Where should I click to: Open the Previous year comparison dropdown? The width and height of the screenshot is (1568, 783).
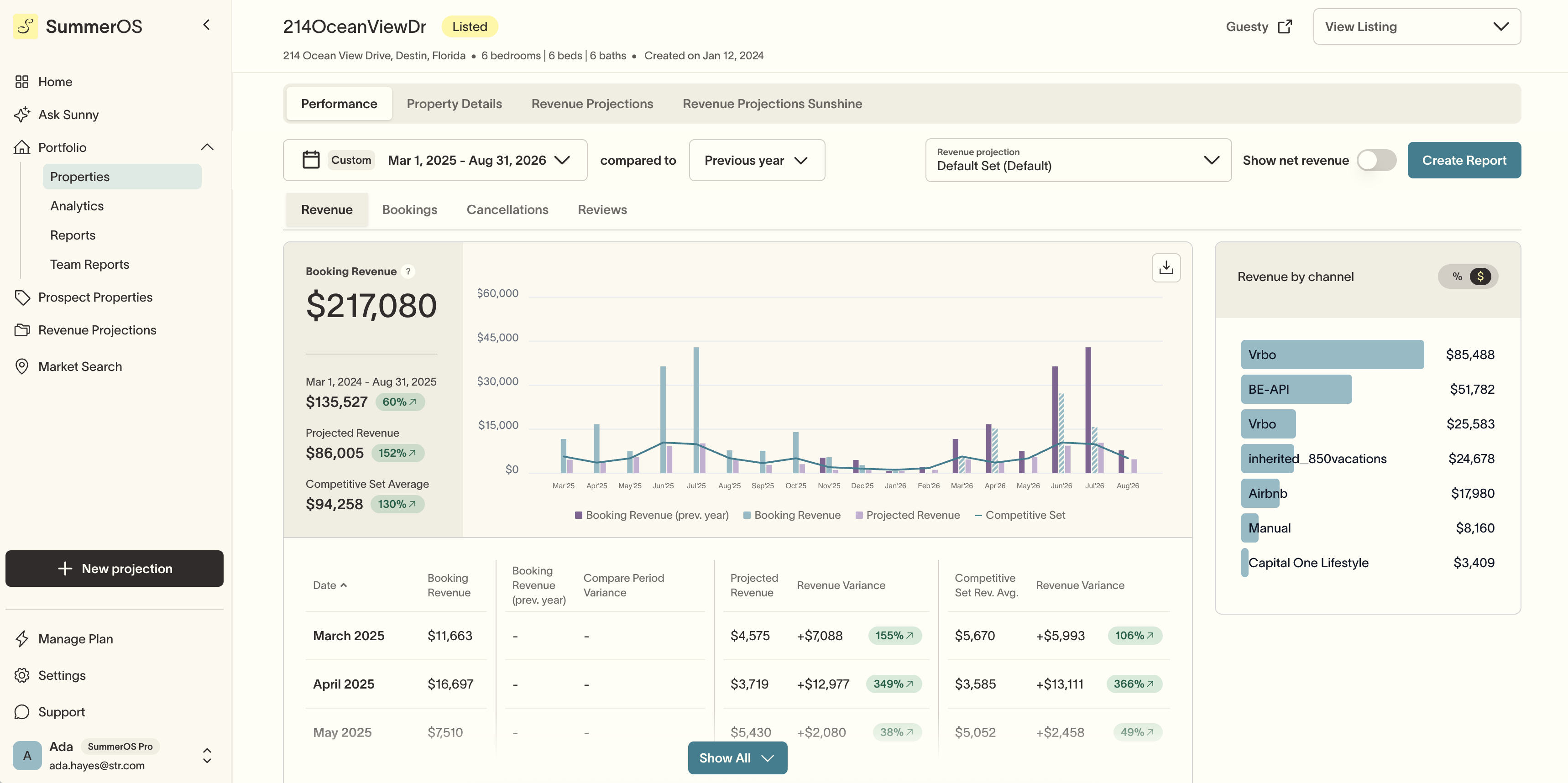[x=757, y=160]
